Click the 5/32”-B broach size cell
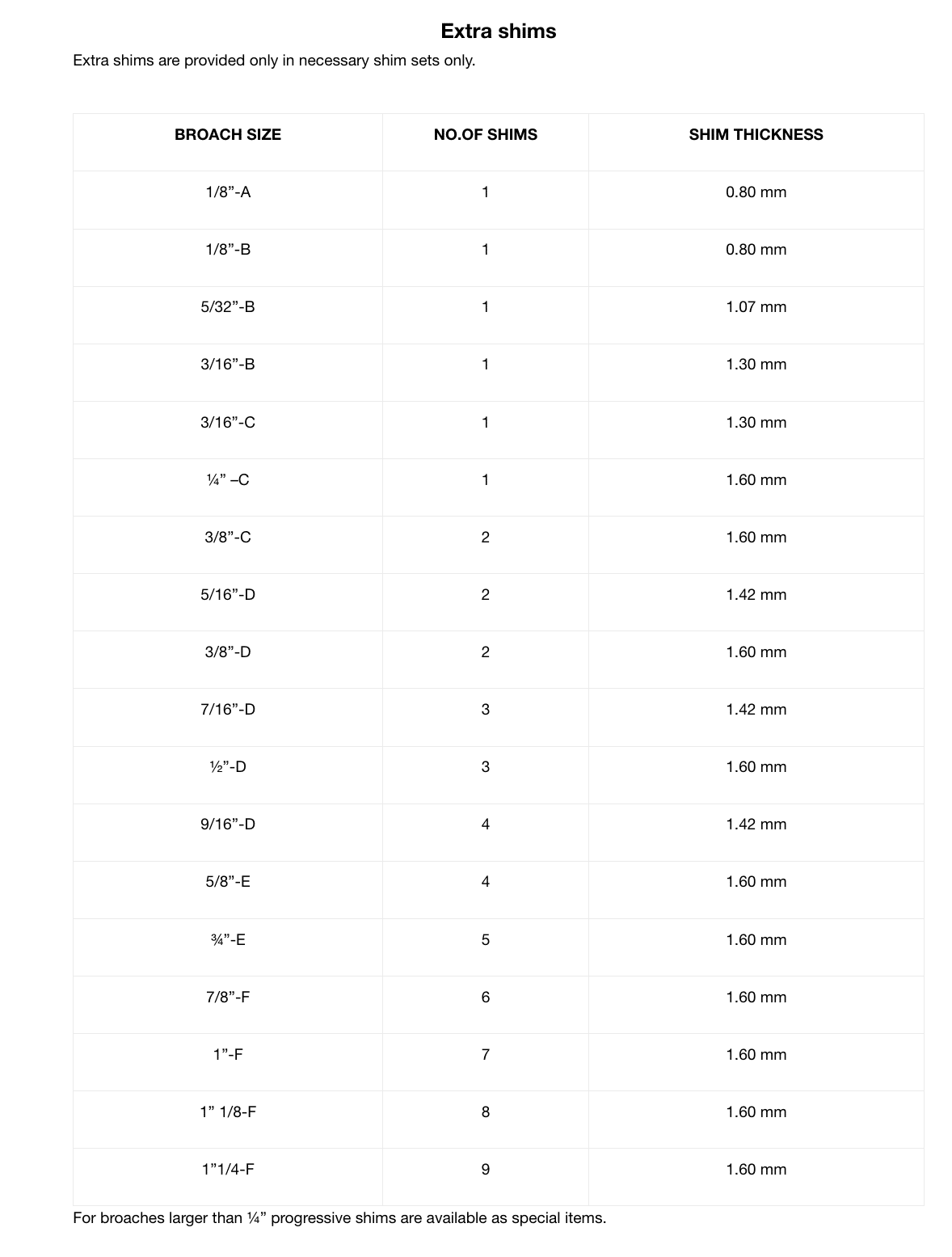This screenshot has width=952, height=1257. (x=228, y=306)
